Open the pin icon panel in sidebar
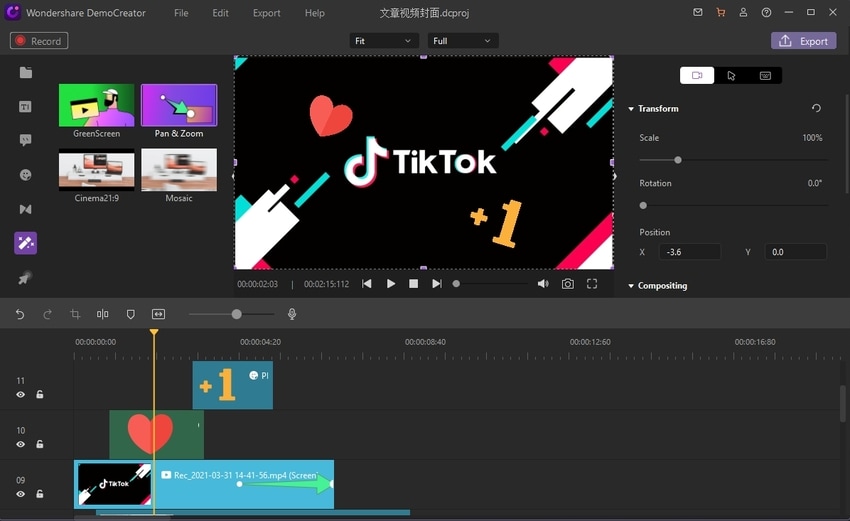 (25, 278)
